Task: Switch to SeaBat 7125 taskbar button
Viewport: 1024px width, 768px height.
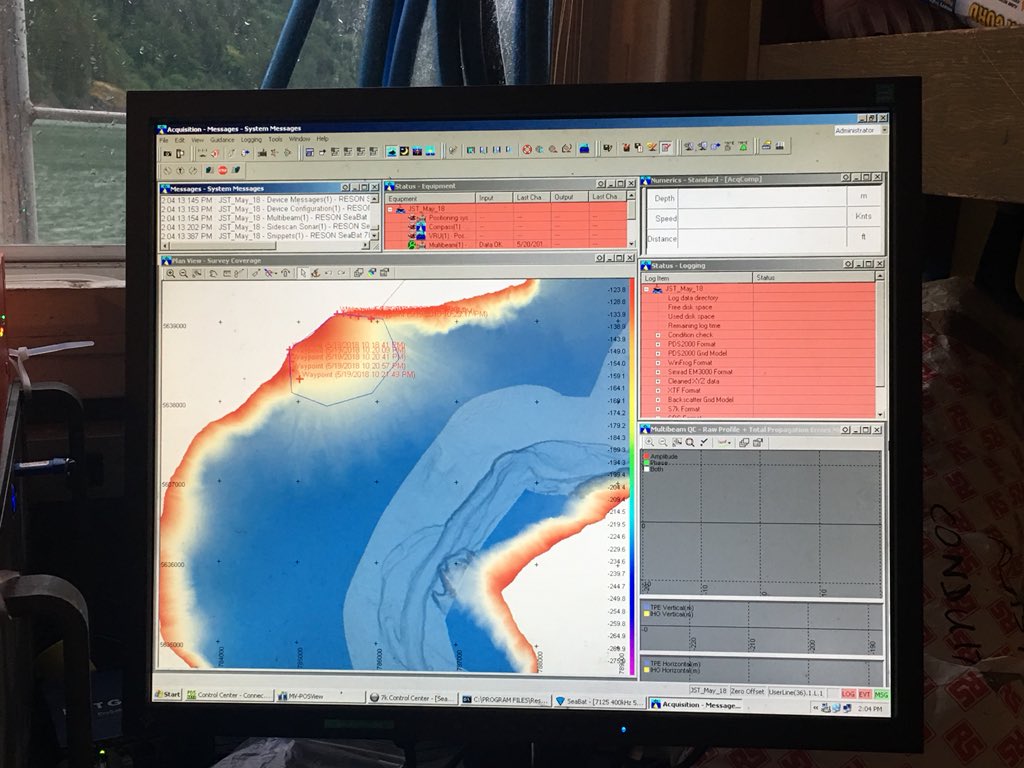Action: 600,702
